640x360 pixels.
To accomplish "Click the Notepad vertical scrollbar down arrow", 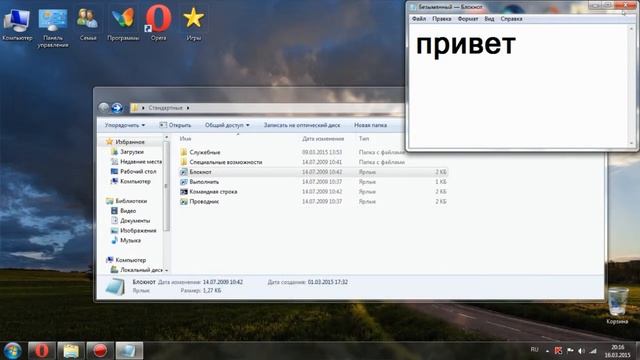I will [631, 143].
